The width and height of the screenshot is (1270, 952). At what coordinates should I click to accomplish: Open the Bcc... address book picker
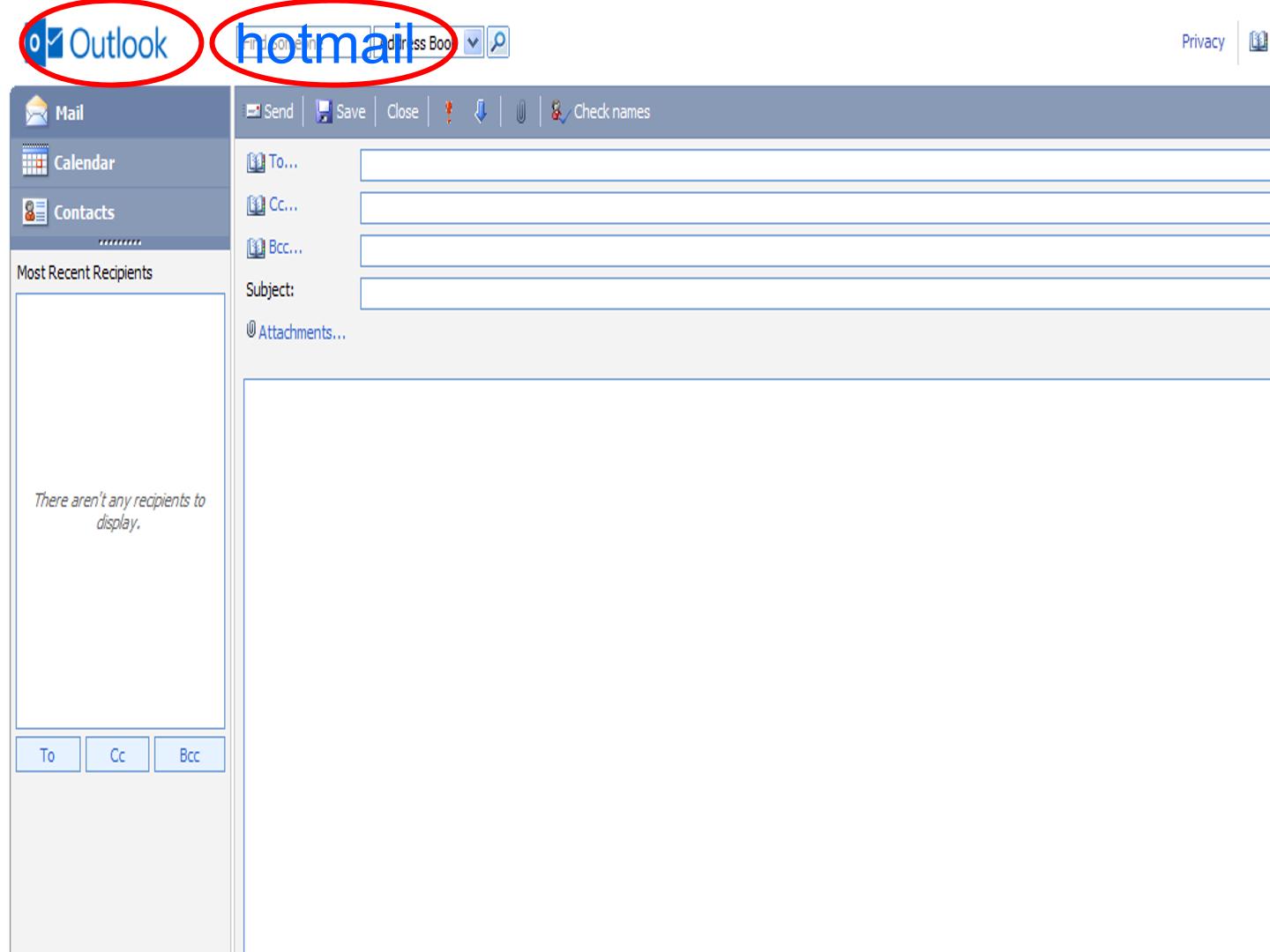point(274,248)
